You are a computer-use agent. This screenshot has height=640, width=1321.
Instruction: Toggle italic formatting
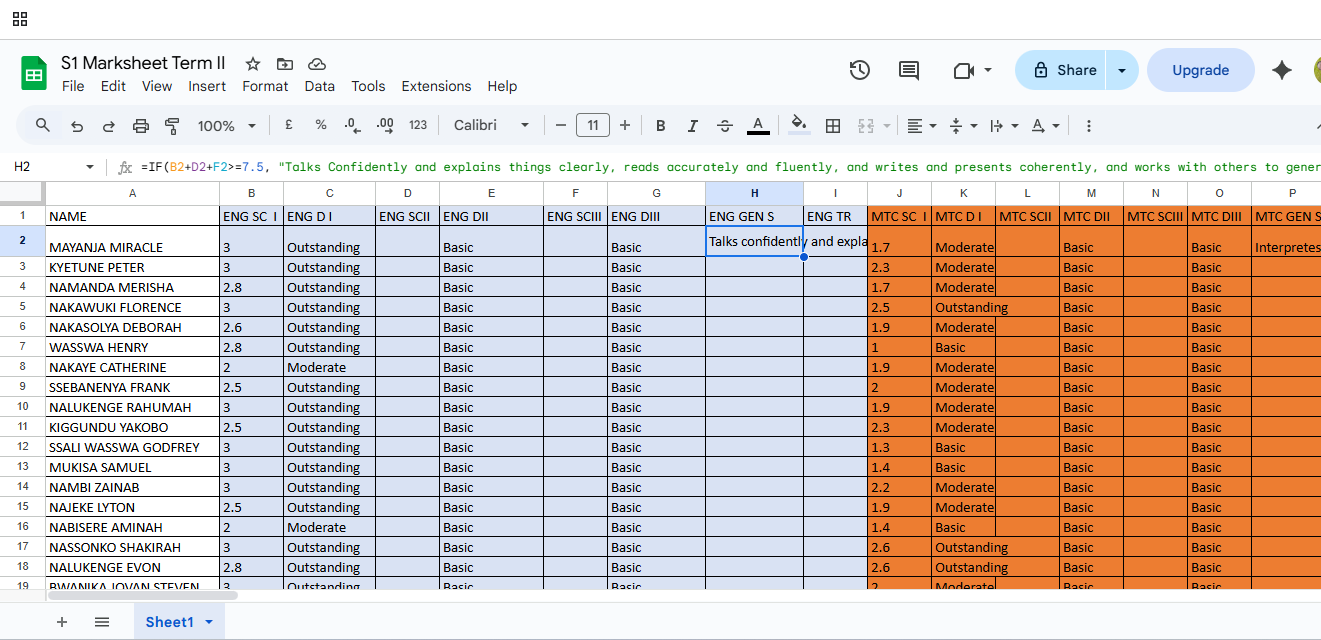(x=692, y=125)
